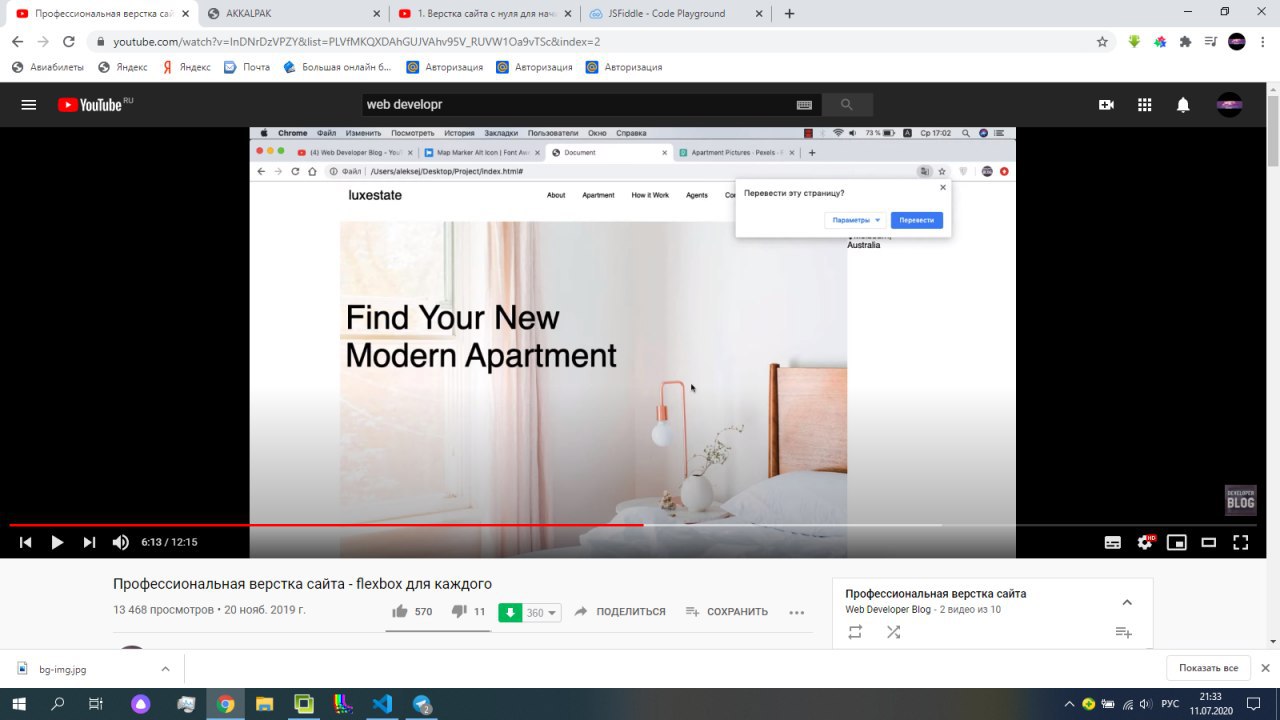Switch to miniplayer mode

click(1177, 542)
